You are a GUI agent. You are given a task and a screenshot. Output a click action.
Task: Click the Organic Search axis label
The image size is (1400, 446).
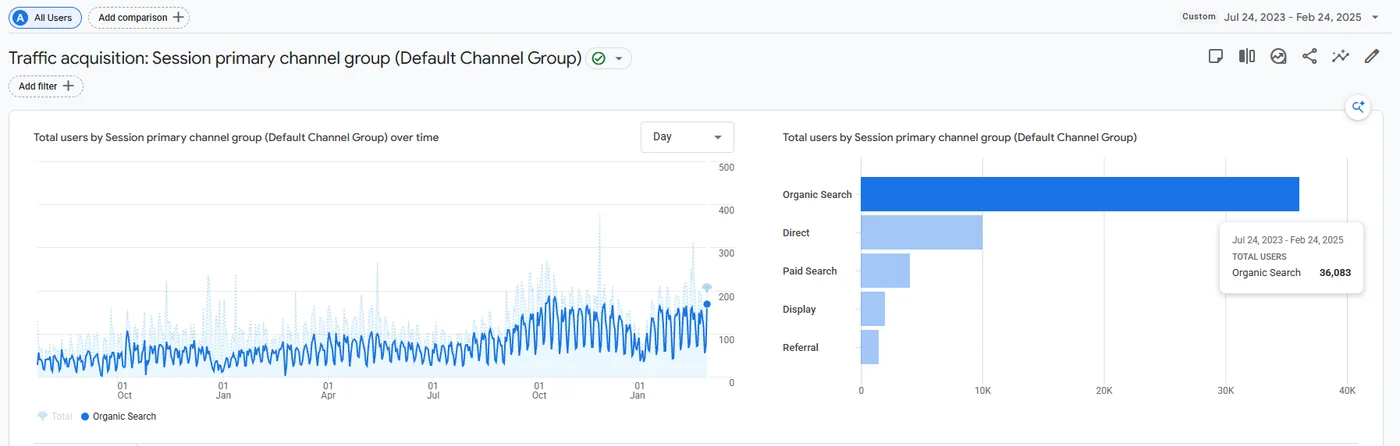coord(817,195)
